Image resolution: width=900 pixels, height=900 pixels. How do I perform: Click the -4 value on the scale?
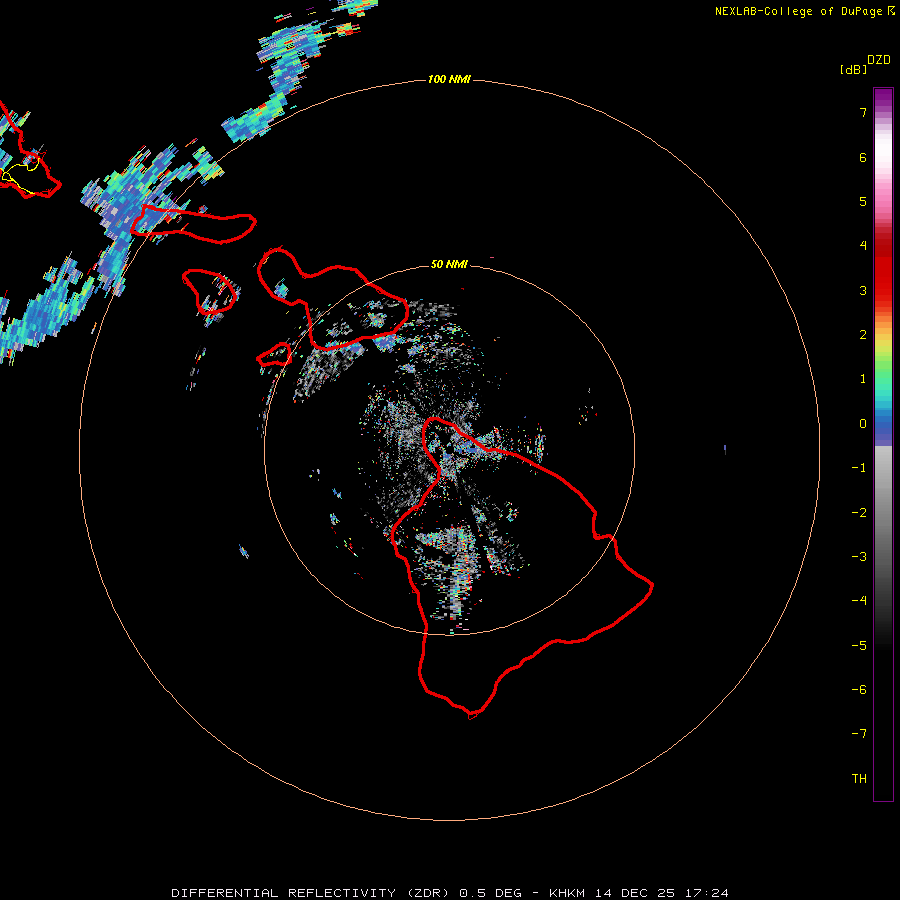(x=859, y=601)
